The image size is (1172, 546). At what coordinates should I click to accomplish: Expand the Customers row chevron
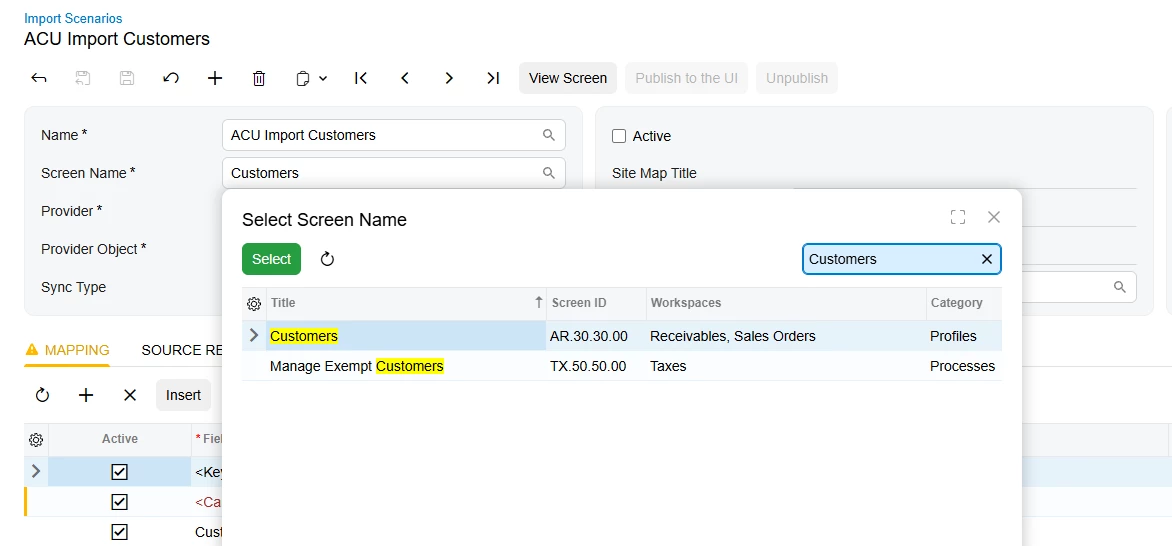click(x=253, y=335)
